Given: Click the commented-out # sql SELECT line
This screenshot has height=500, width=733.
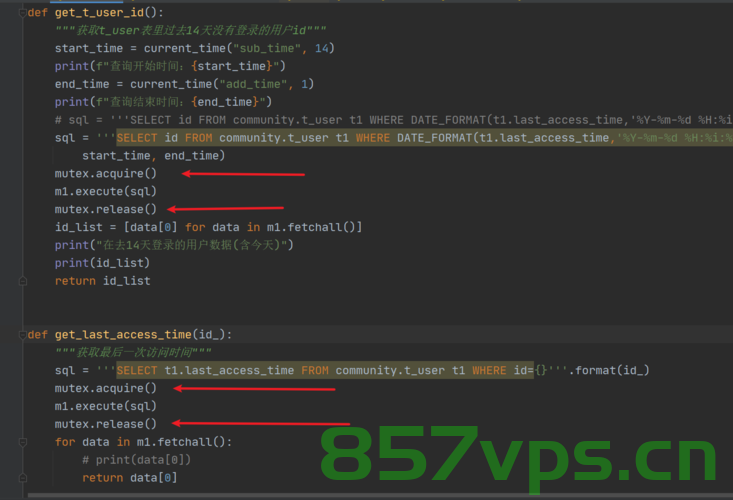Looking at the screenshot, I should pos(394,120).
